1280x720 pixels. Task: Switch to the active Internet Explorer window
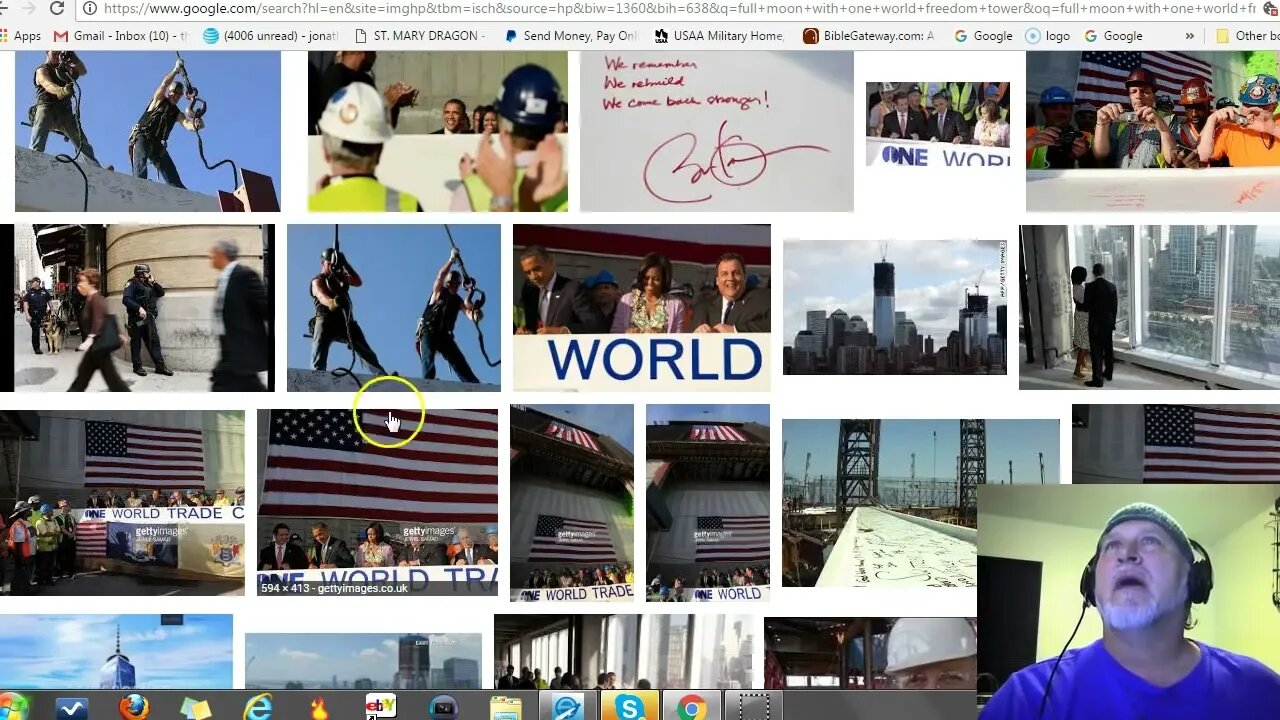(567, 707)
